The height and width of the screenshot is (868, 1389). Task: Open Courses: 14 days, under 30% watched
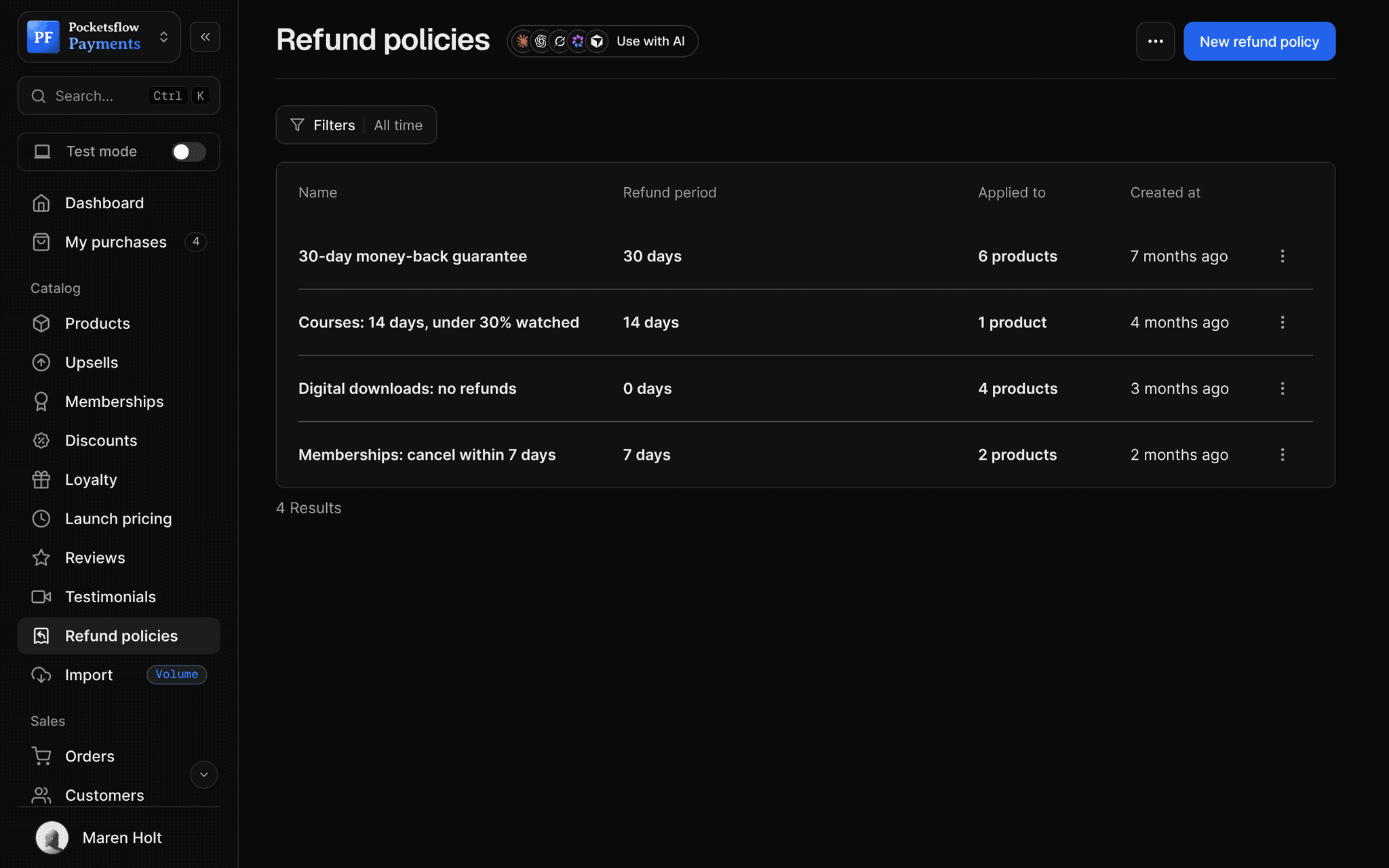coord(439,323)
